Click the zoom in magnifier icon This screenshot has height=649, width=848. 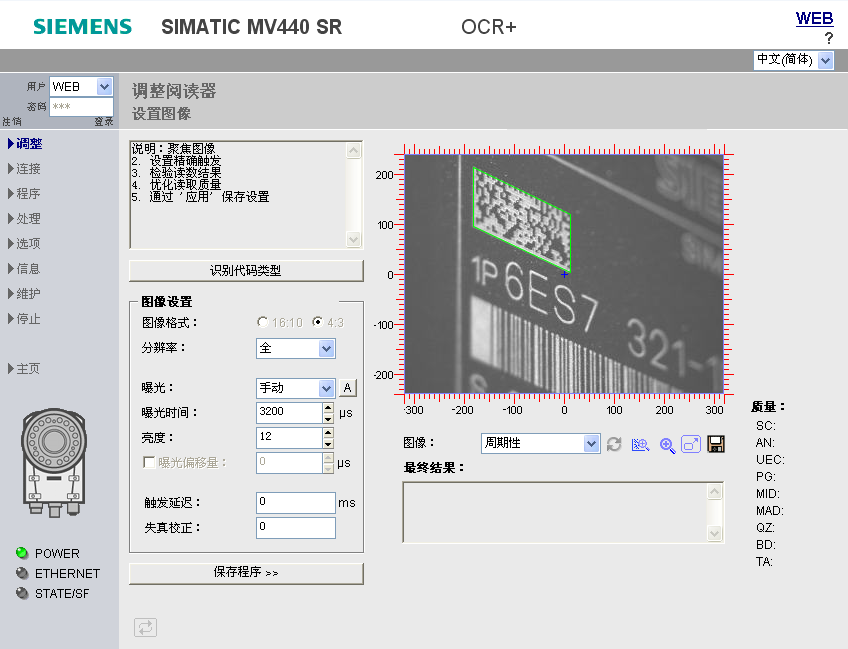click(667, 444)
